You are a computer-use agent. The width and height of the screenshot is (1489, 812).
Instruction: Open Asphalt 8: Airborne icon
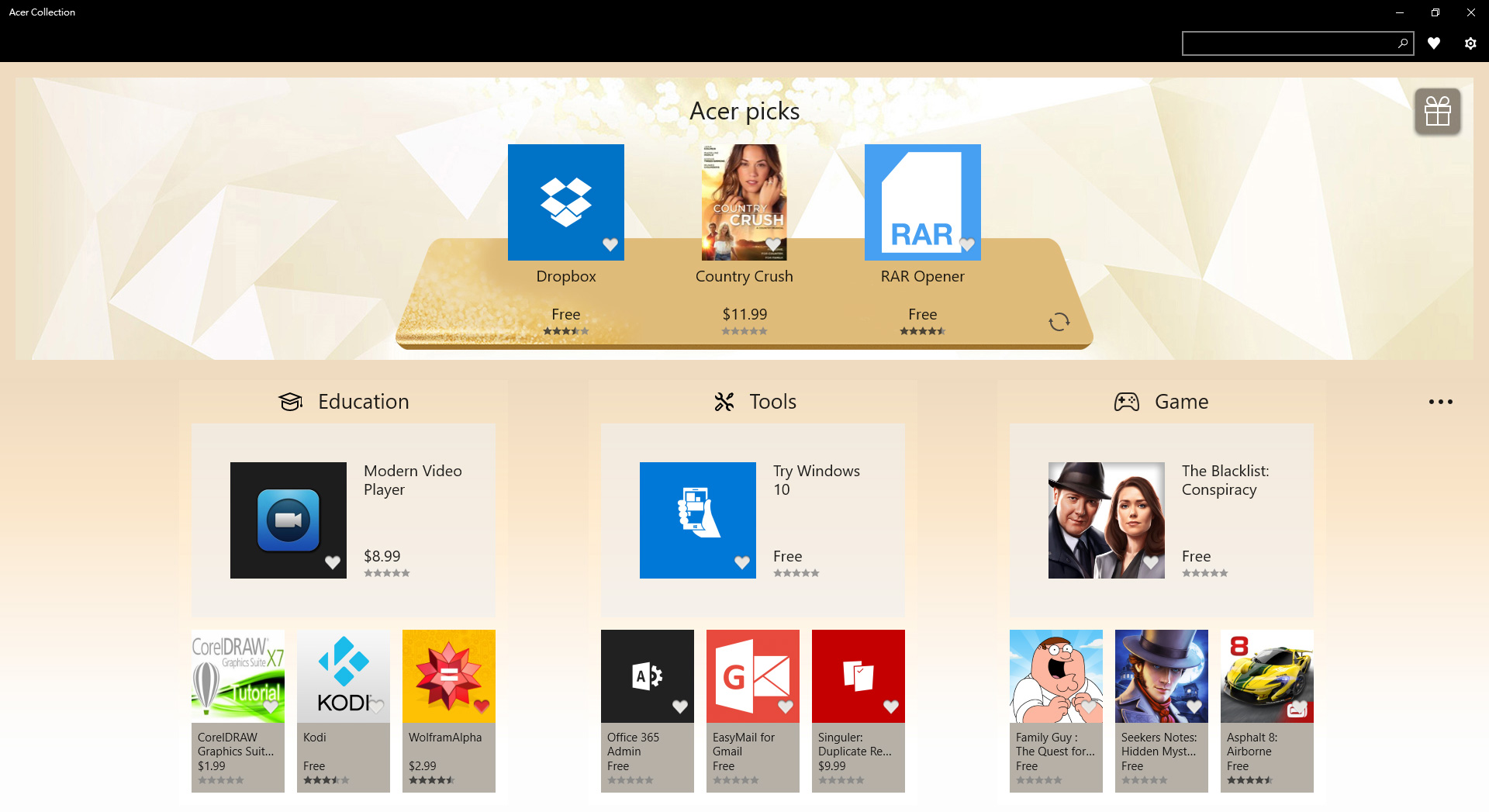coord(1267,676)
